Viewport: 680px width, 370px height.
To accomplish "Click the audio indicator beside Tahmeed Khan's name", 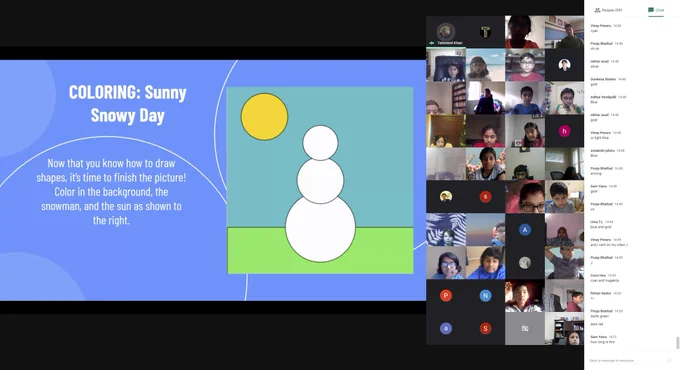I will 432,43.
